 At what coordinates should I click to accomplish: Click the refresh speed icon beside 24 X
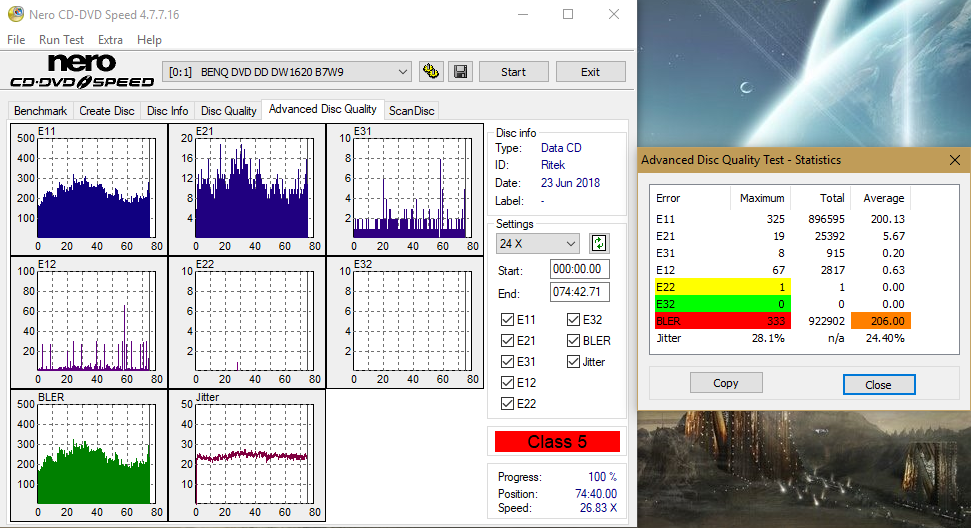[599, 243]
